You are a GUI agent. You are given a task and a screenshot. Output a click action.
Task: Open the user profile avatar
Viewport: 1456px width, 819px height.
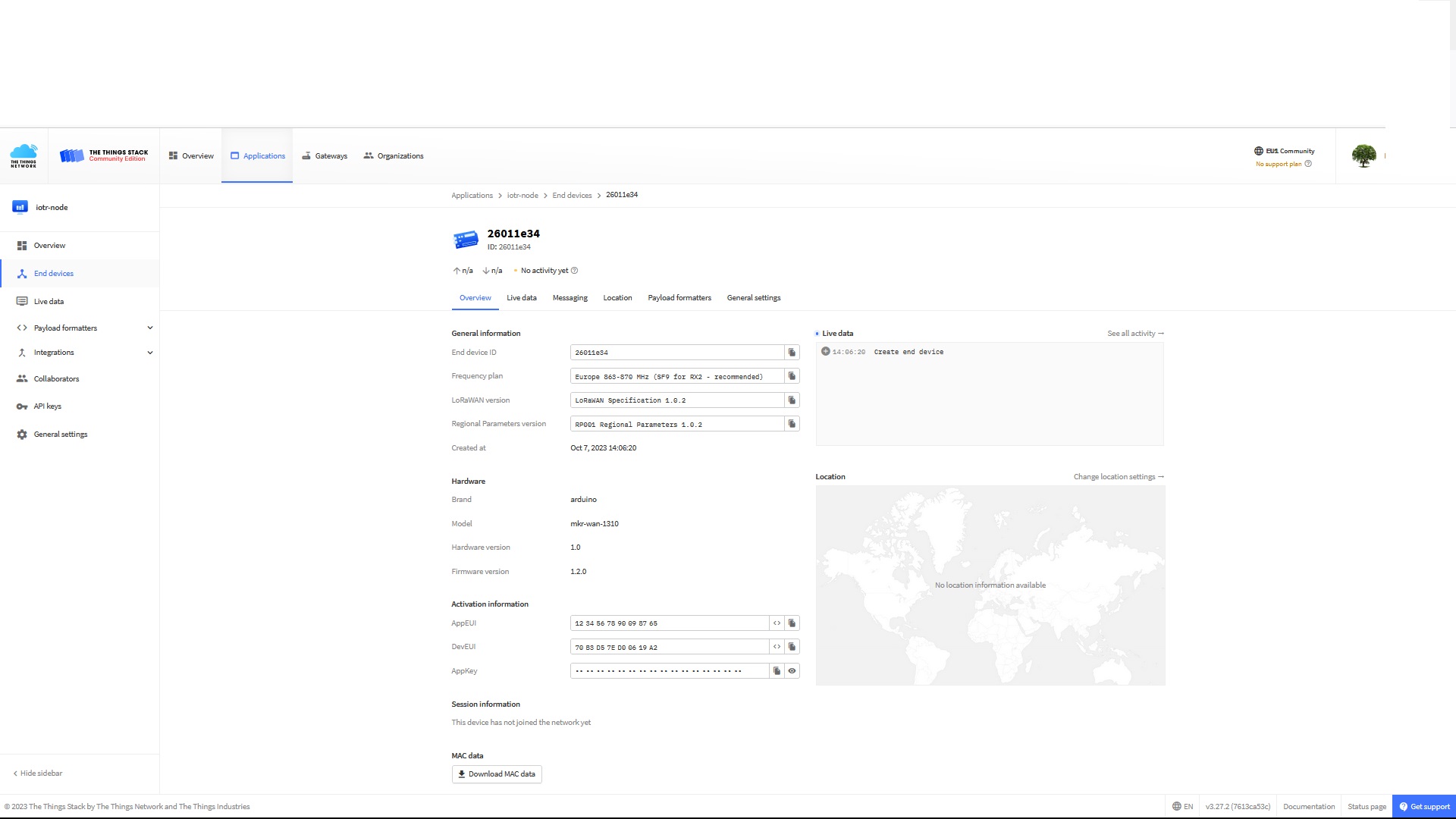(x=1363, y=155)
